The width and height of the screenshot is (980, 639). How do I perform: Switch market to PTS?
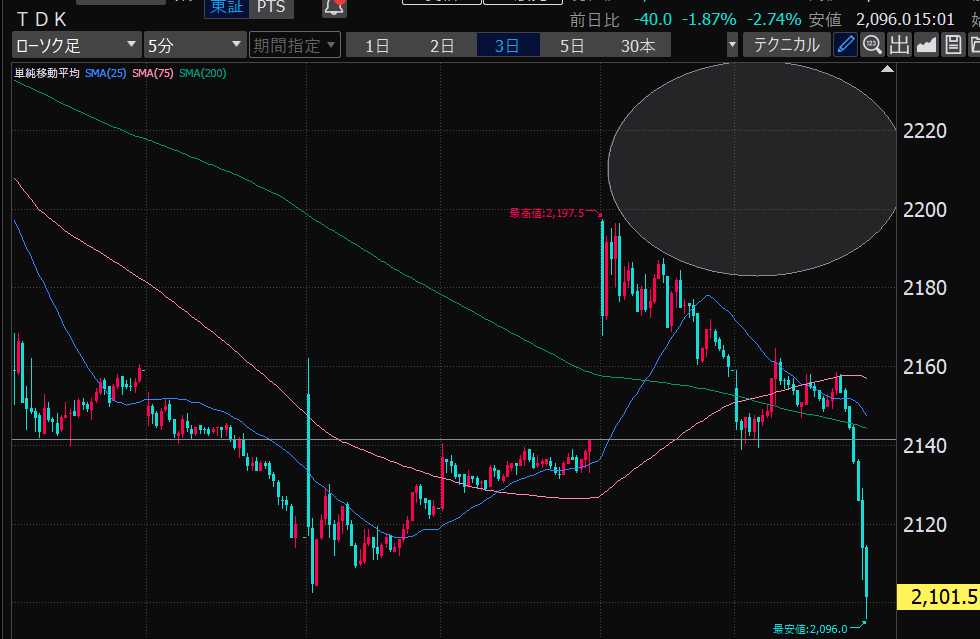[269, 8]
